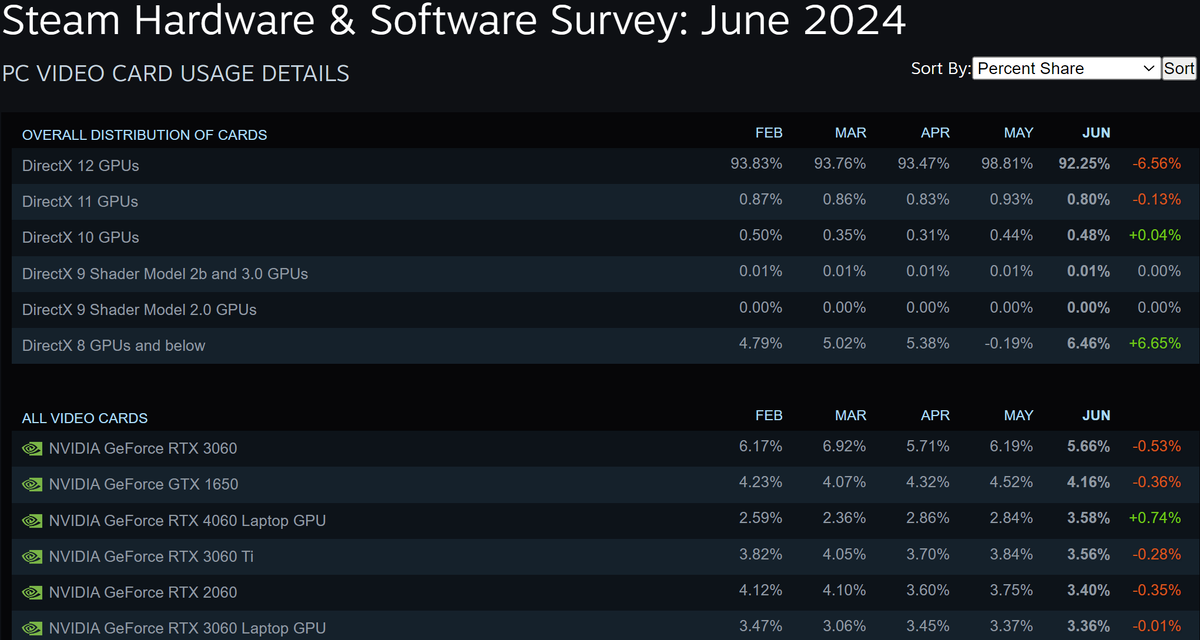Screen dimensions: 1200x640
Task: Click the -0.19% May value for DirectX 8
Action: click(1011, 344)
